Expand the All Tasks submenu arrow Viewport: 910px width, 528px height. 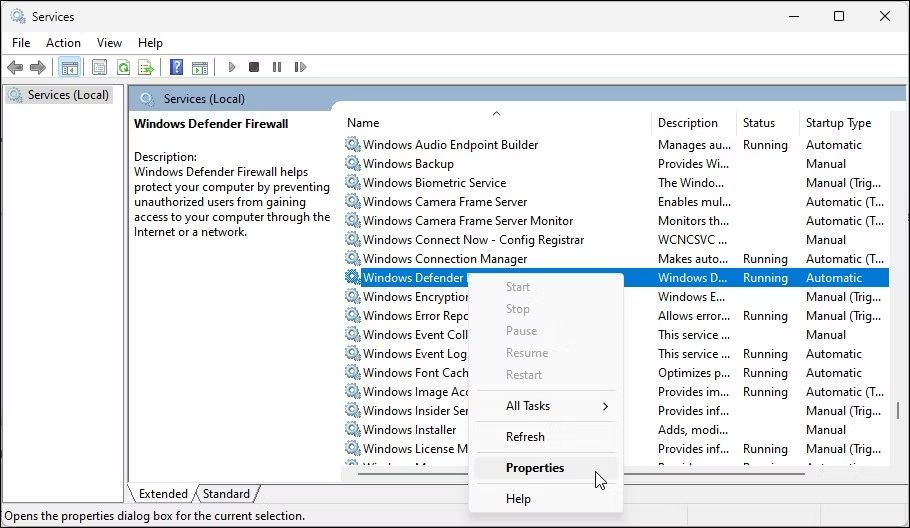605,406
